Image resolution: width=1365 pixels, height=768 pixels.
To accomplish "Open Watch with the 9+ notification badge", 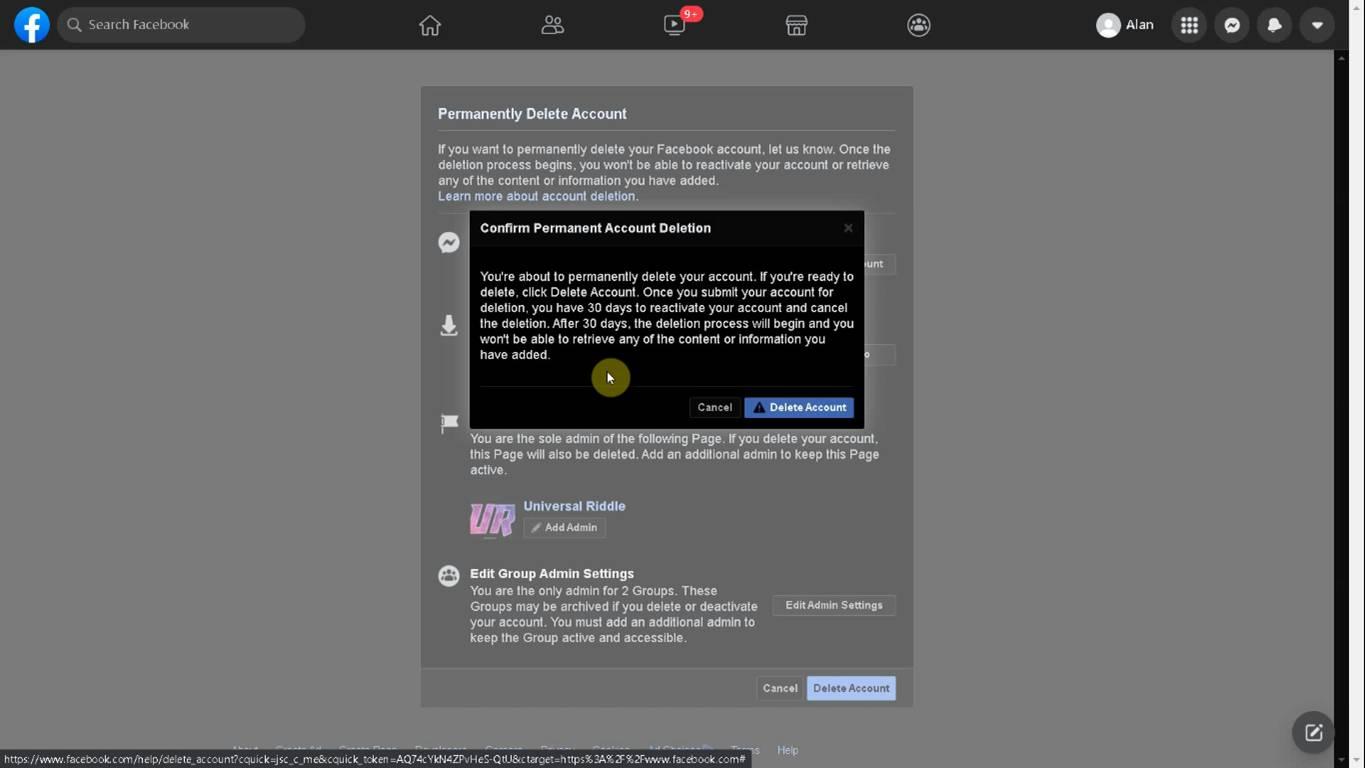I will click(x=674, y=25).
